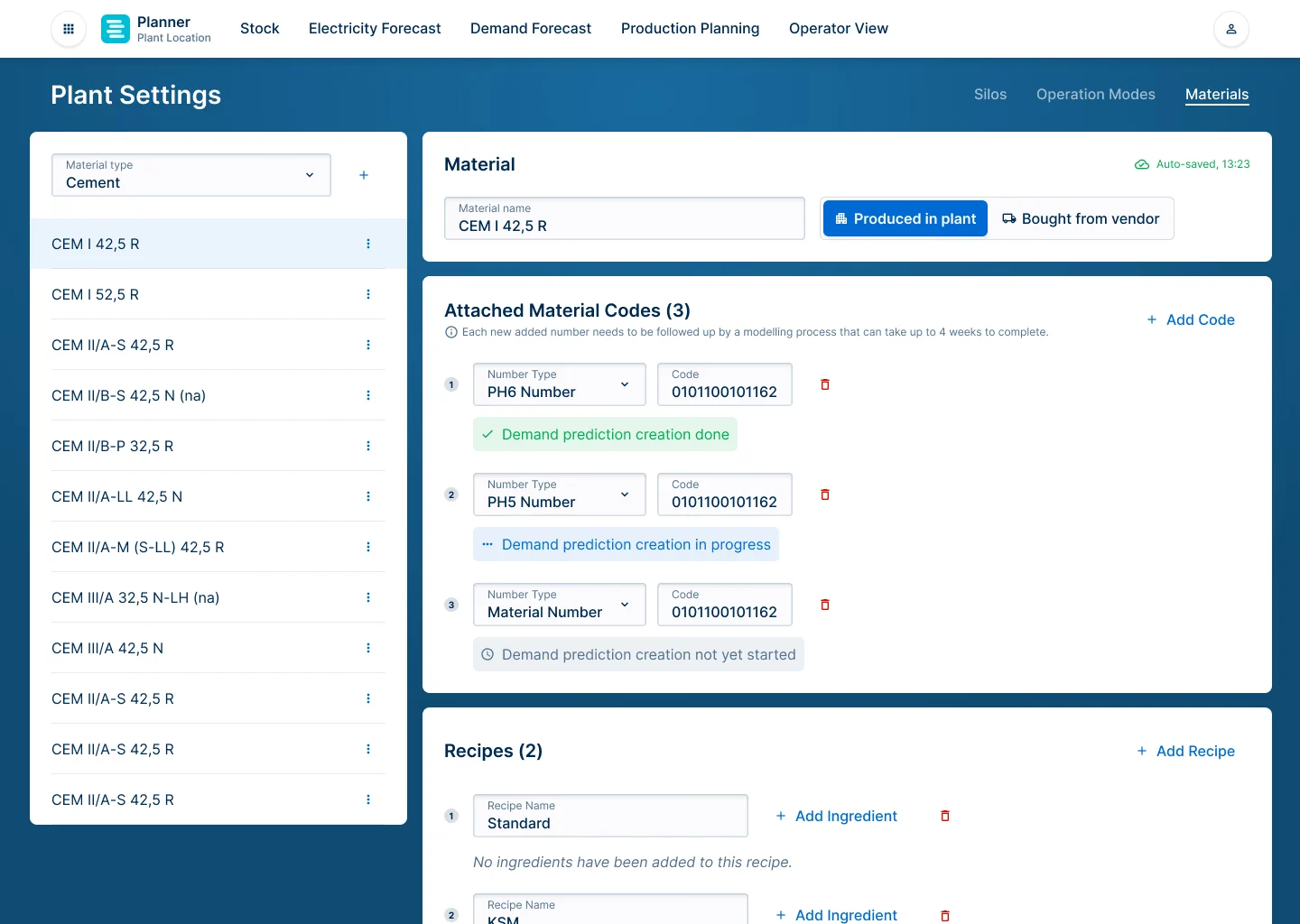
Task: Open Production Planning page
Action: (691, 29)
